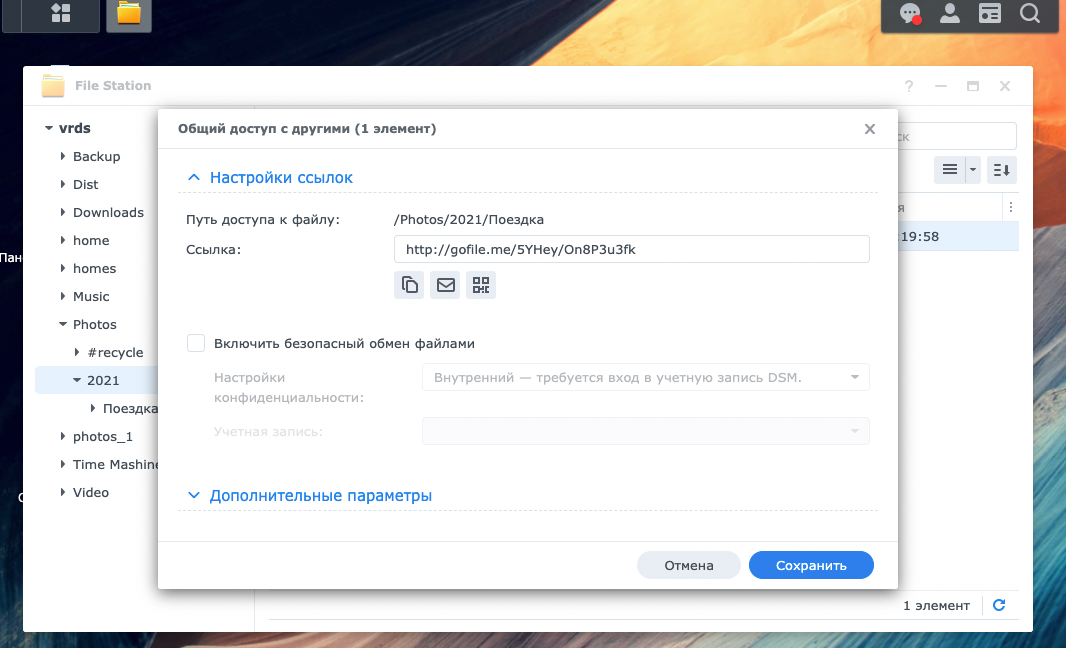Copy the share link to clipboard
This screenshot has height=648, width=1066.
coord(409,285)
